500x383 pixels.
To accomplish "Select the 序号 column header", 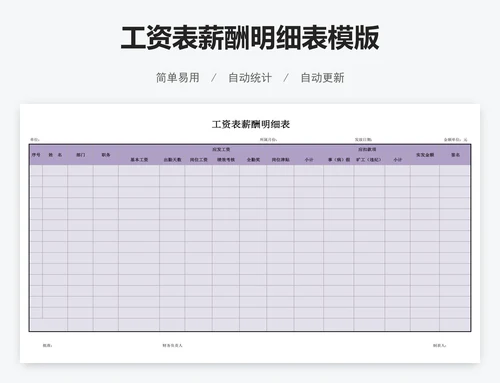I will pos(36,155).
